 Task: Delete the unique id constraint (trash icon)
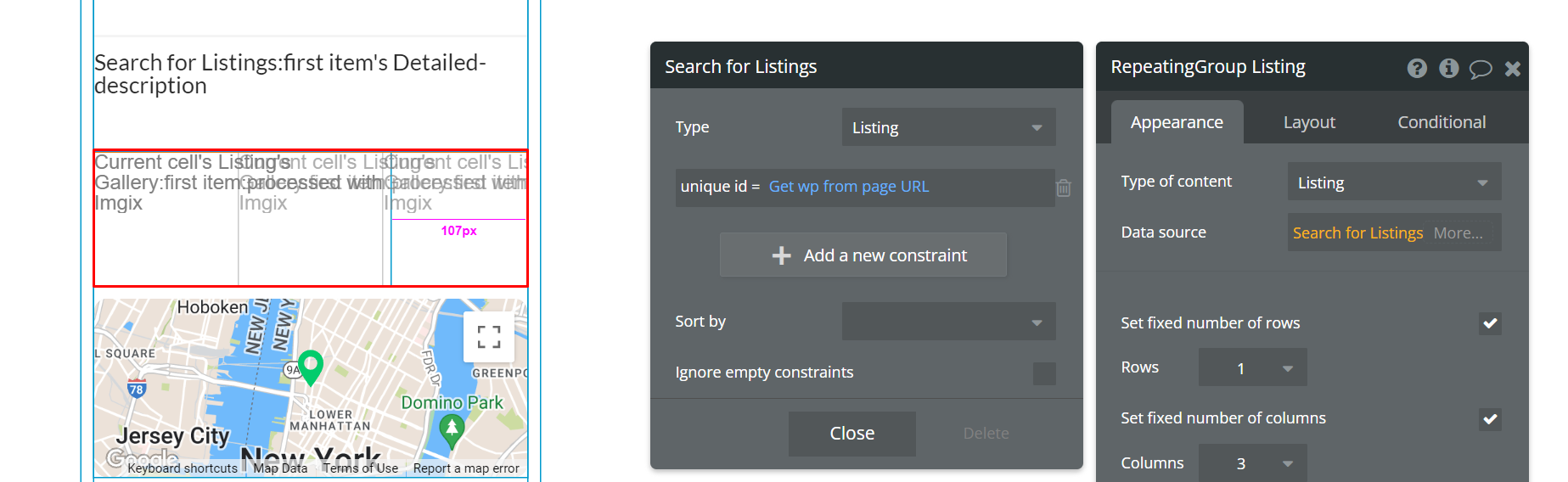point(1063,188)
